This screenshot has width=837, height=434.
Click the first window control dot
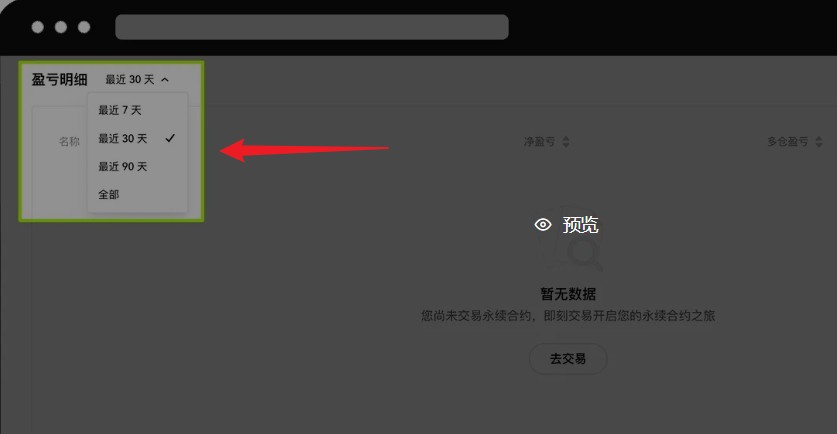[37, 27]
